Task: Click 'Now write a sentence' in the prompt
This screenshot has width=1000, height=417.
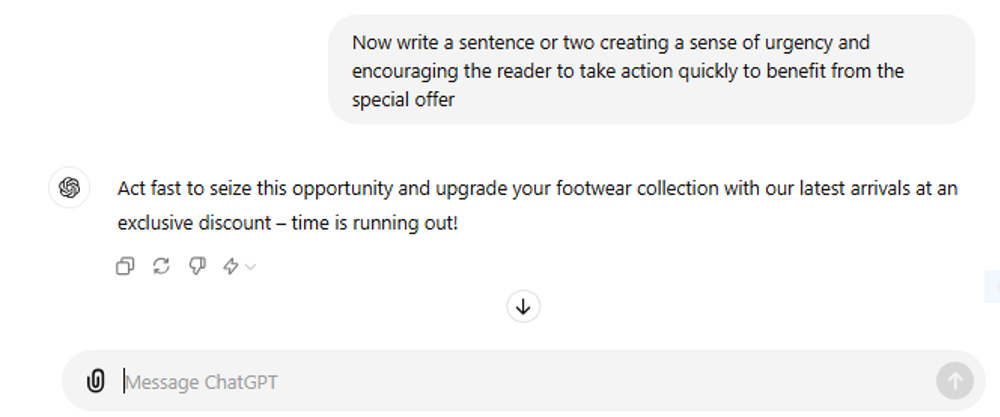Action: (434, 43)
